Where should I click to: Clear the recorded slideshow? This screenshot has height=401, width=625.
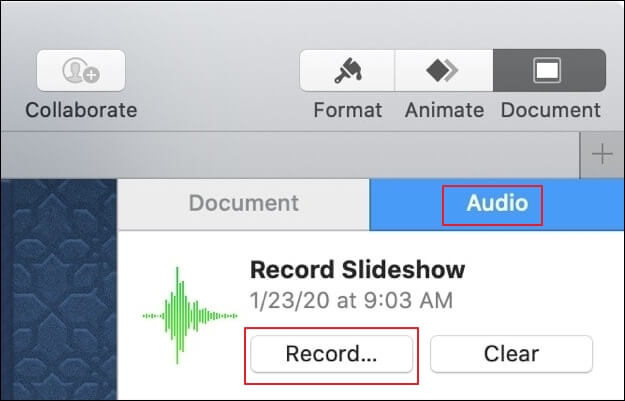pyautogui.click(x=511, y=354)
